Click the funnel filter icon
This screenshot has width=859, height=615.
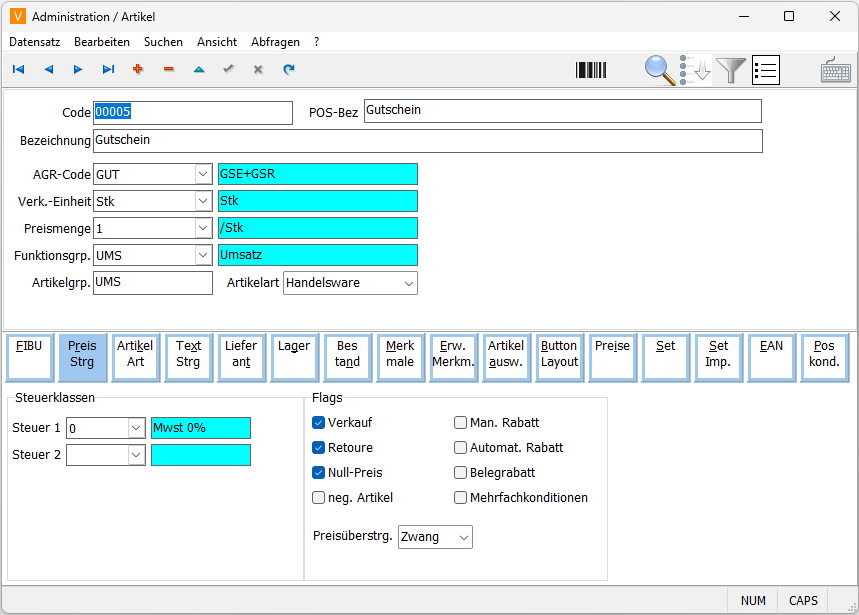(x=732, y=70)
